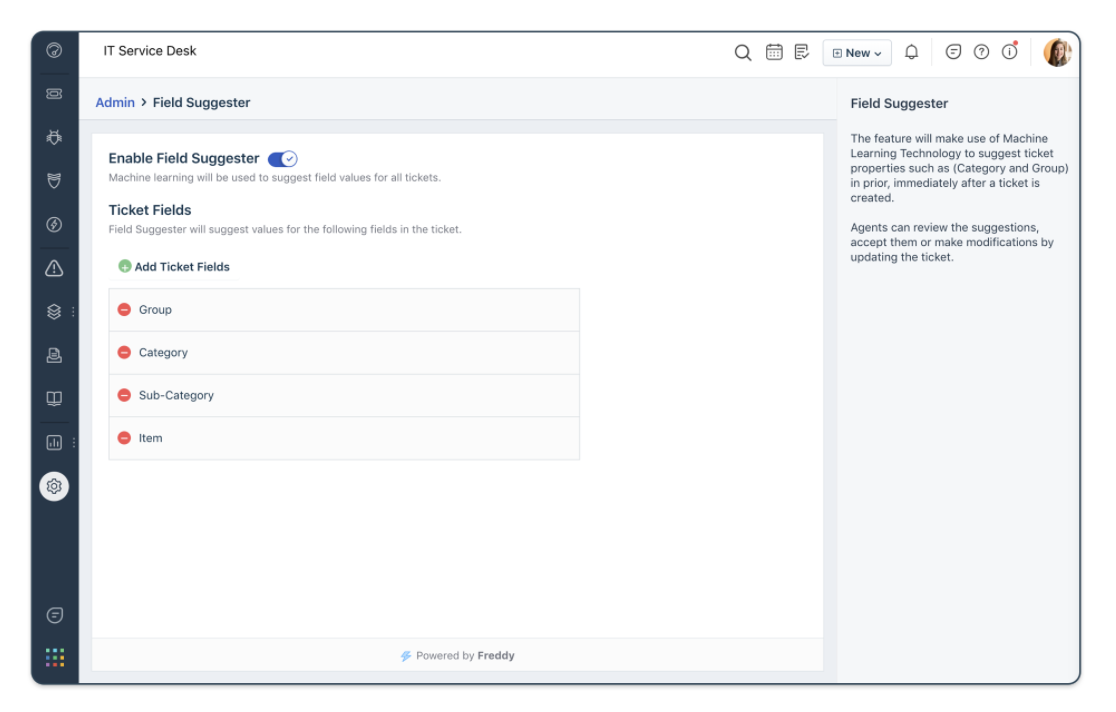Remove the Group ticket field
1116x712 pixels.
coord(125,310)
